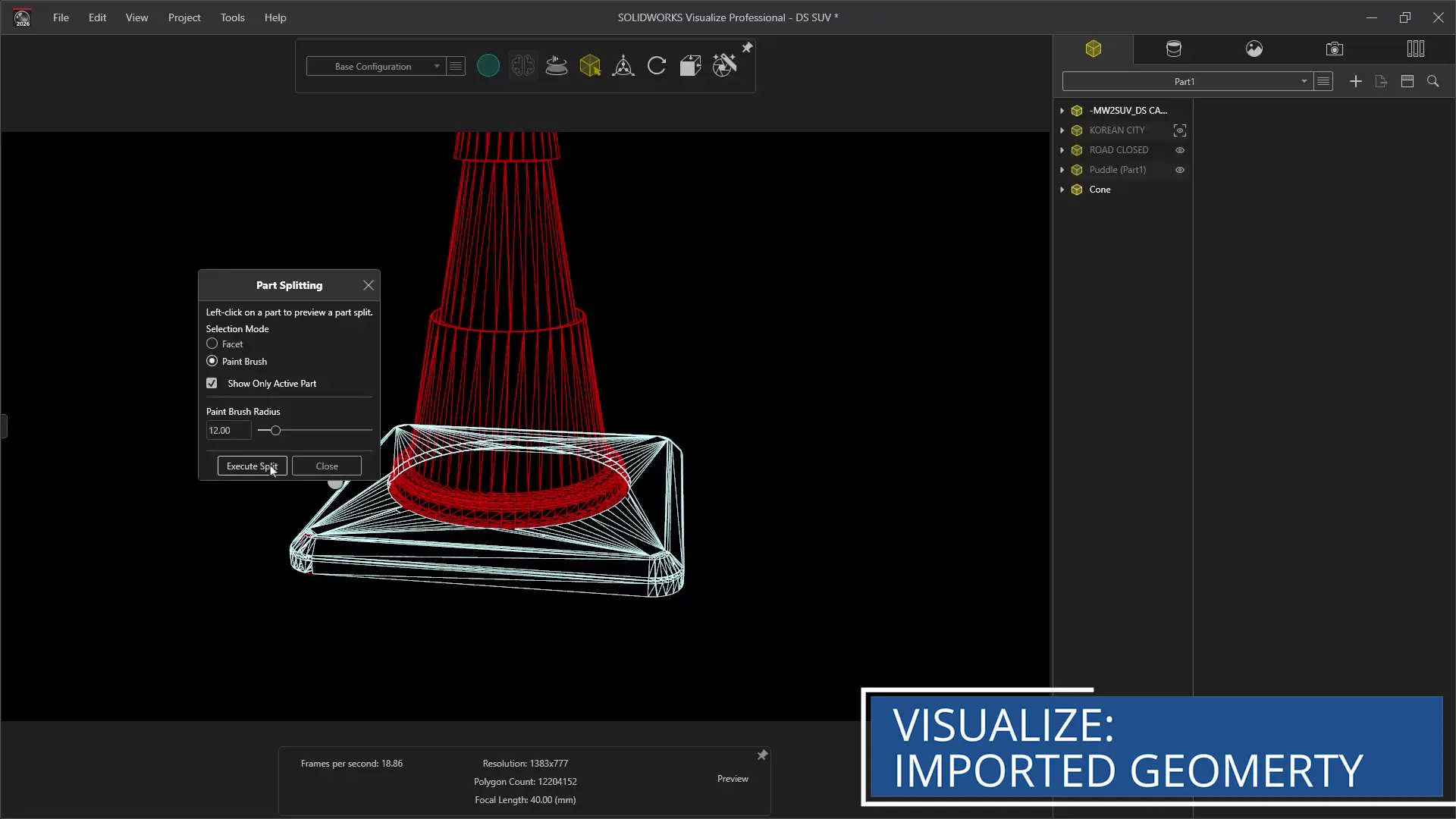The height and width of the screenshot is (819, 1456).
Task: Select the Cone item in model tree
Action: [x=1100, y=190]
